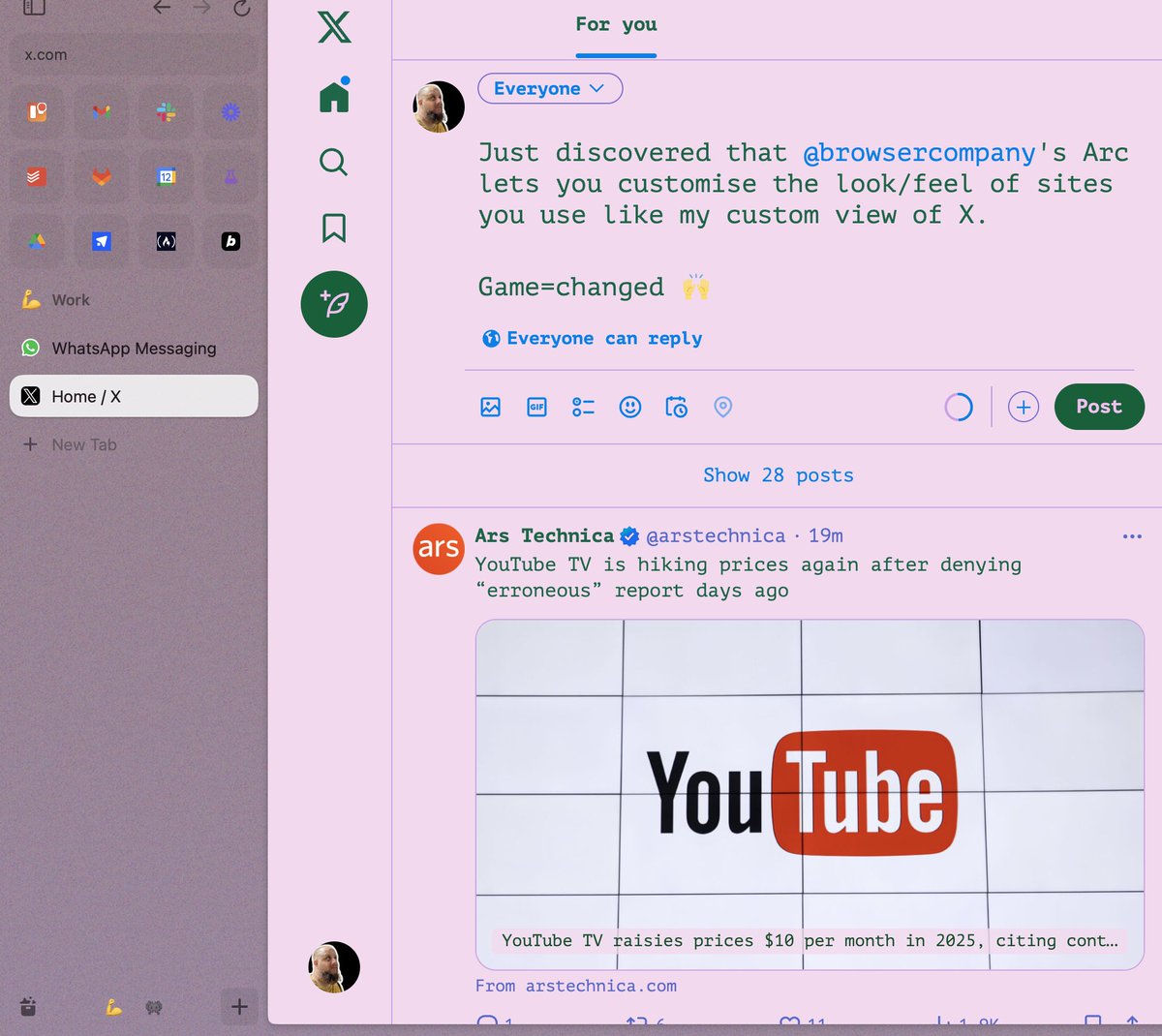Image resolution: width=1162 pixels, height=1036 pixels.
Task: Open the purple starburst pinned favorite
Action: pyautogui.click(x=230, y=112)
